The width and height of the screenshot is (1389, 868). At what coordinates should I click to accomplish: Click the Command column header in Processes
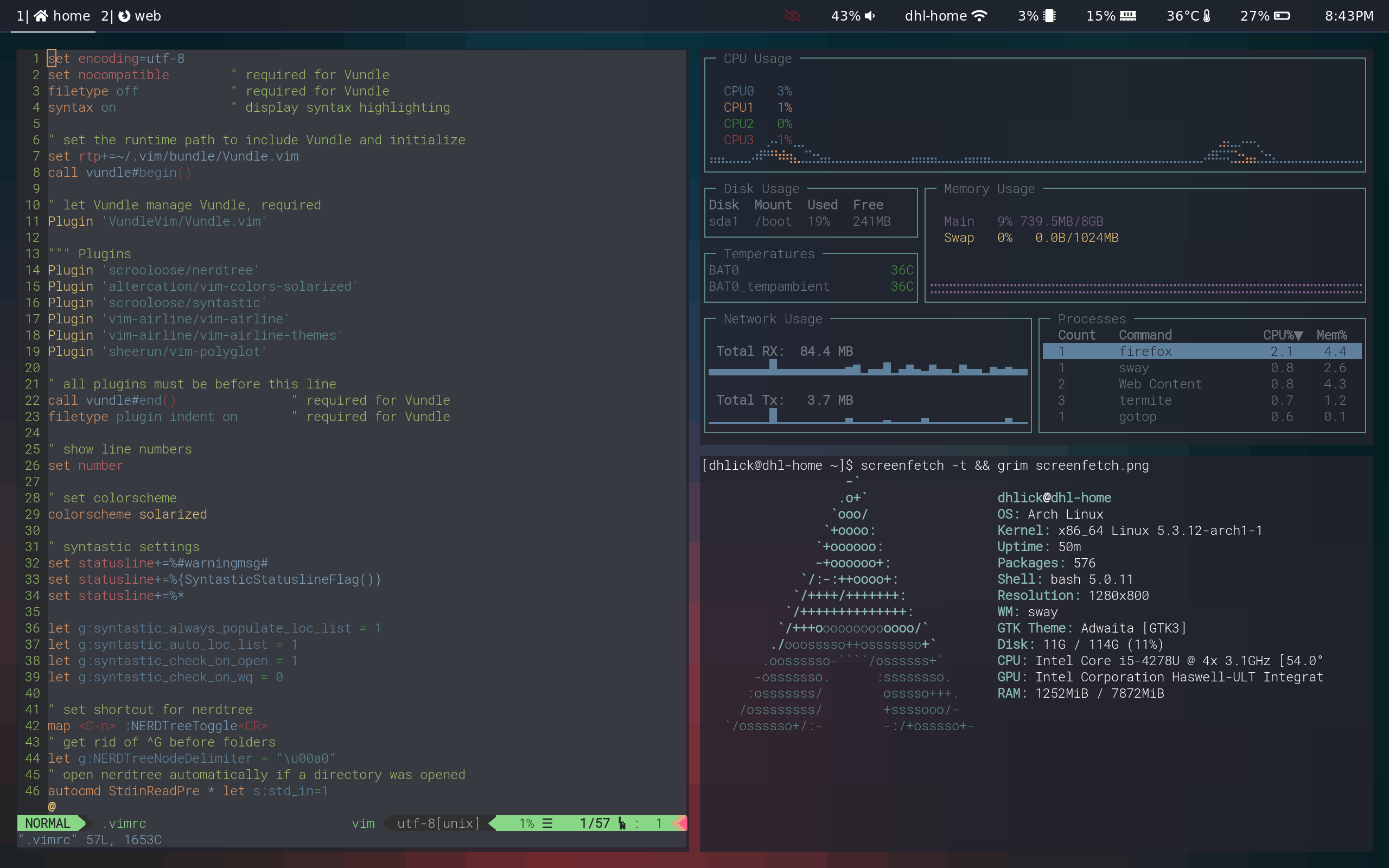click(x=1145, y=335)
